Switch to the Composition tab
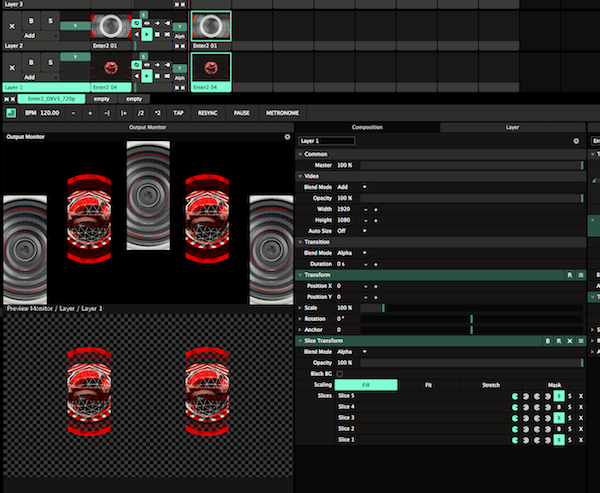Viewport: 600px width, 493px height. (366, 128)
